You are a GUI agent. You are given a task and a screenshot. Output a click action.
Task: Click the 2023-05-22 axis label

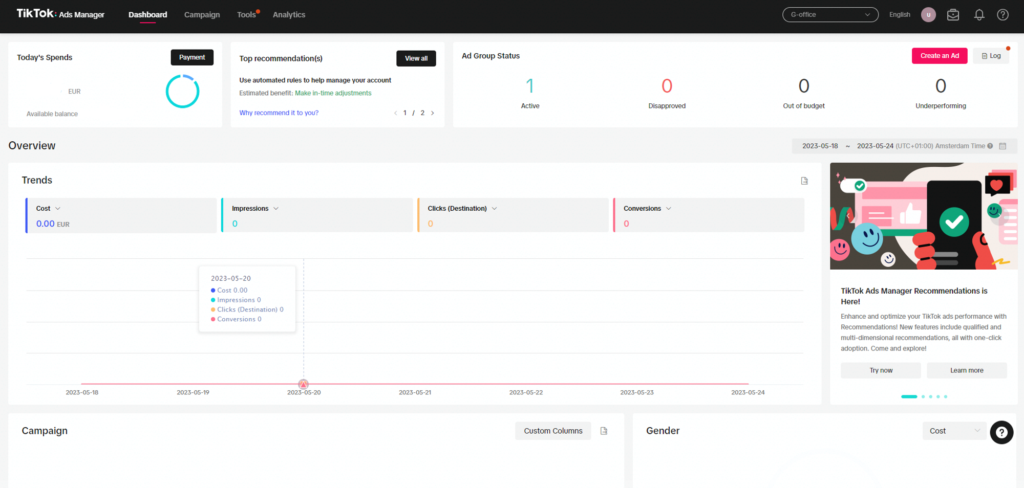point(526,393)
